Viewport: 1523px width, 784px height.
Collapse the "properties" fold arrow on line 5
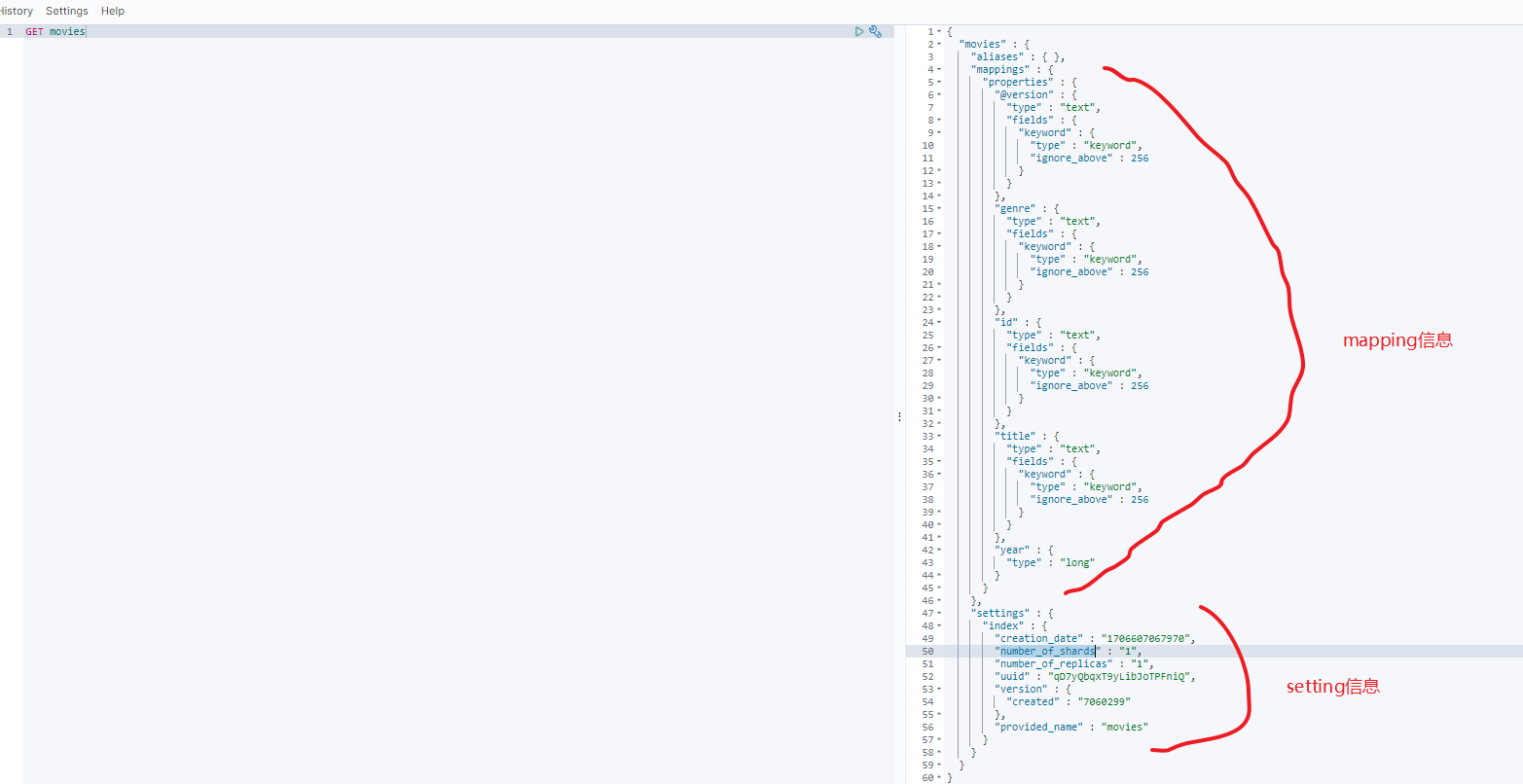pos(939,82)
